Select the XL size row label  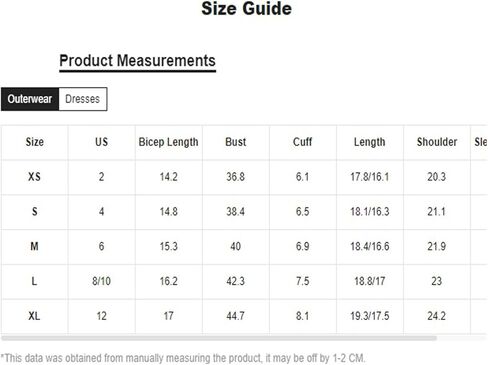[34, 316]
